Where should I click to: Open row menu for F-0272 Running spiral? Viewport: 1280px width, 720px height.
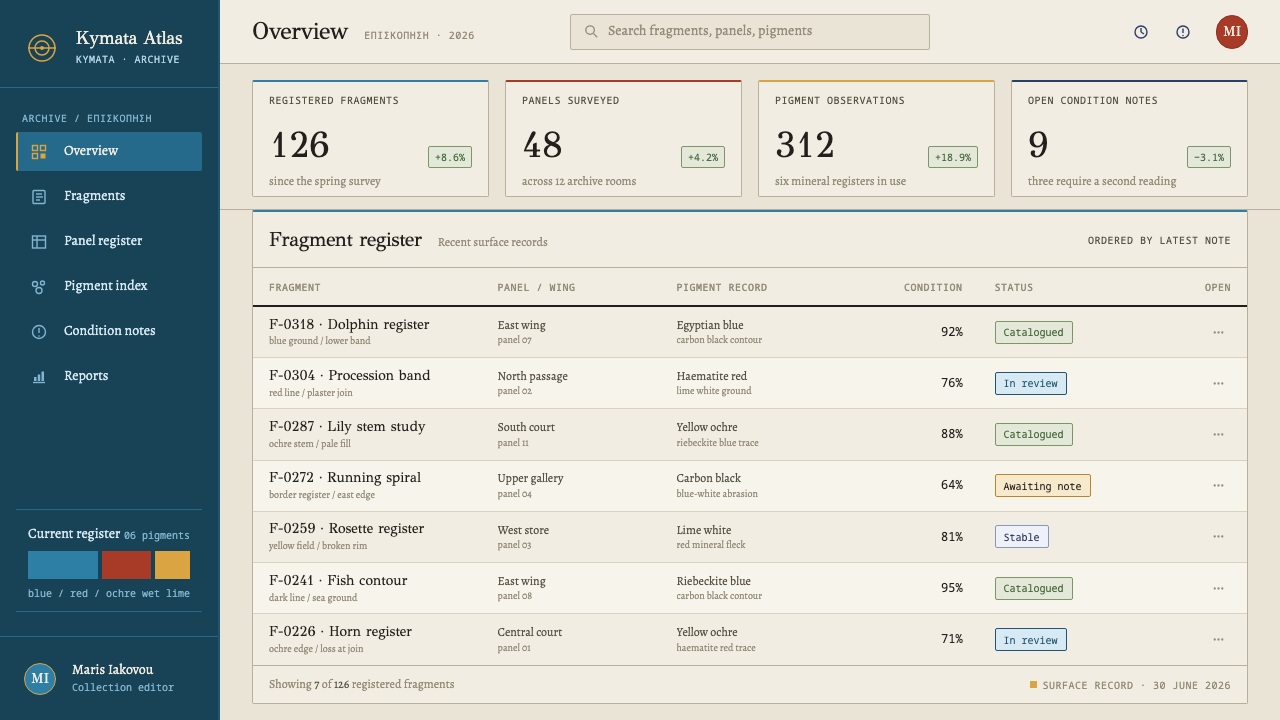pyautogui.click(x=1218, y=485)
